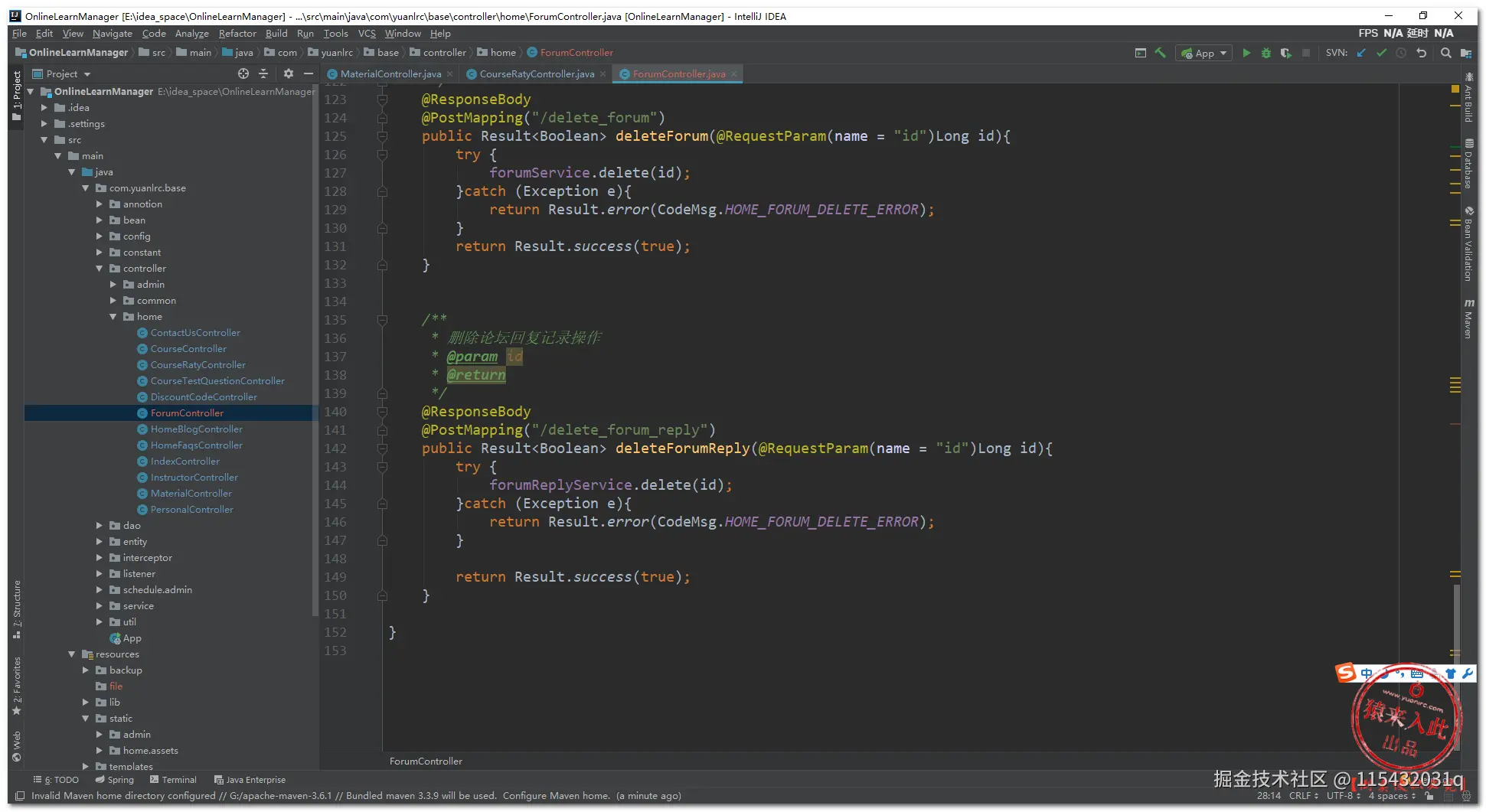Viewport: 1486px width, 812px height.
Task: Click the run anything terminal icon
Action: click(x=1141, y=53)
